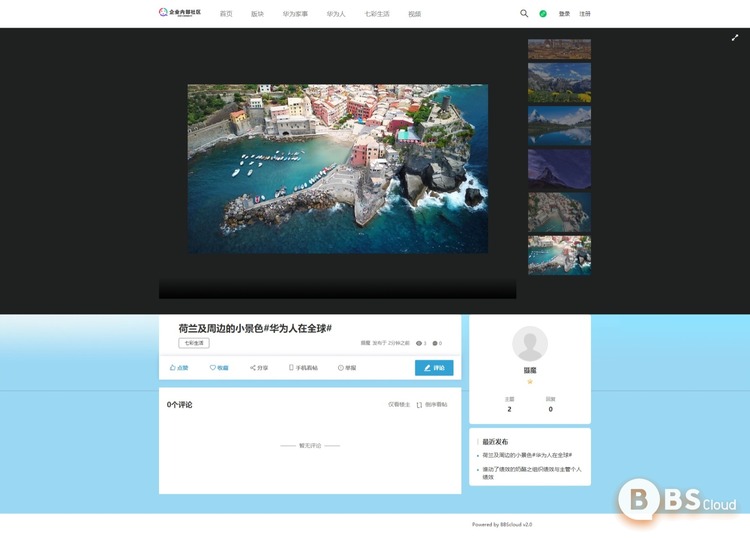Image resolution: width=750 pixels, height=538 pixels.
Task: Click the 倒序看帖 reverse-order icon
Action: click(x=419, y=405)
